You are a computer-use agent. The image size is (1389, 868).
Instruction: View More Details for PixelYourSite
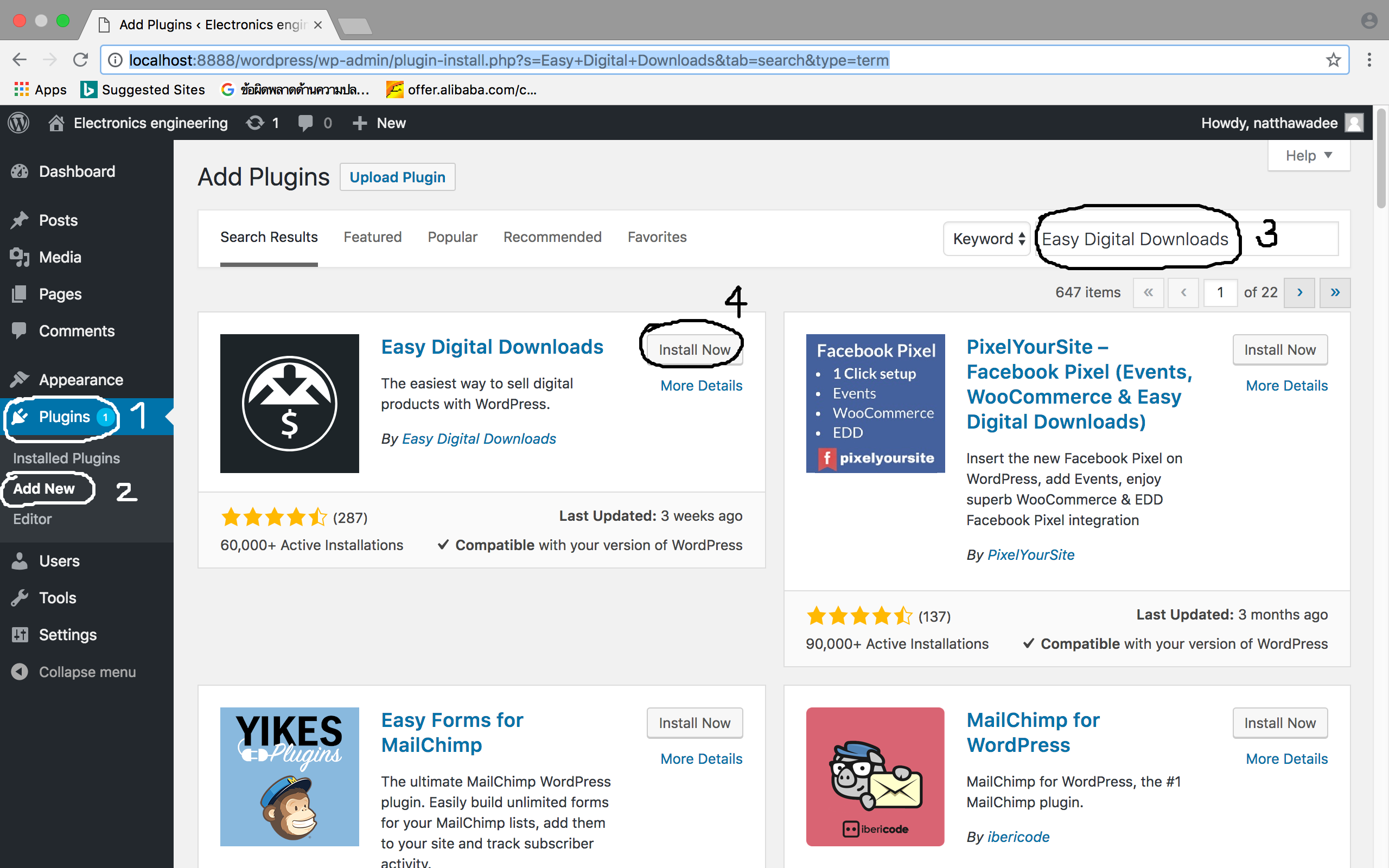tap(1287, 386)
